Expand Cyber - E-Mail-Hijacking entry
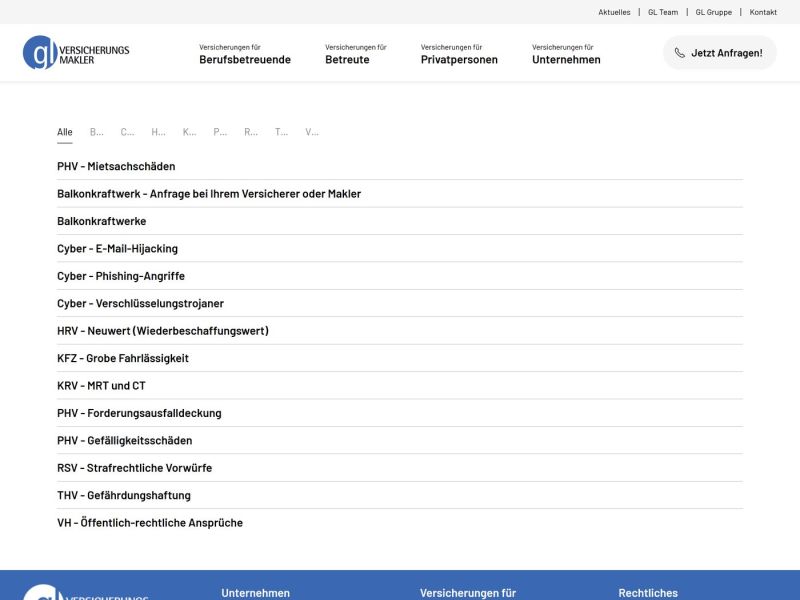Screen dimensions: 800x600 point(400,248)
